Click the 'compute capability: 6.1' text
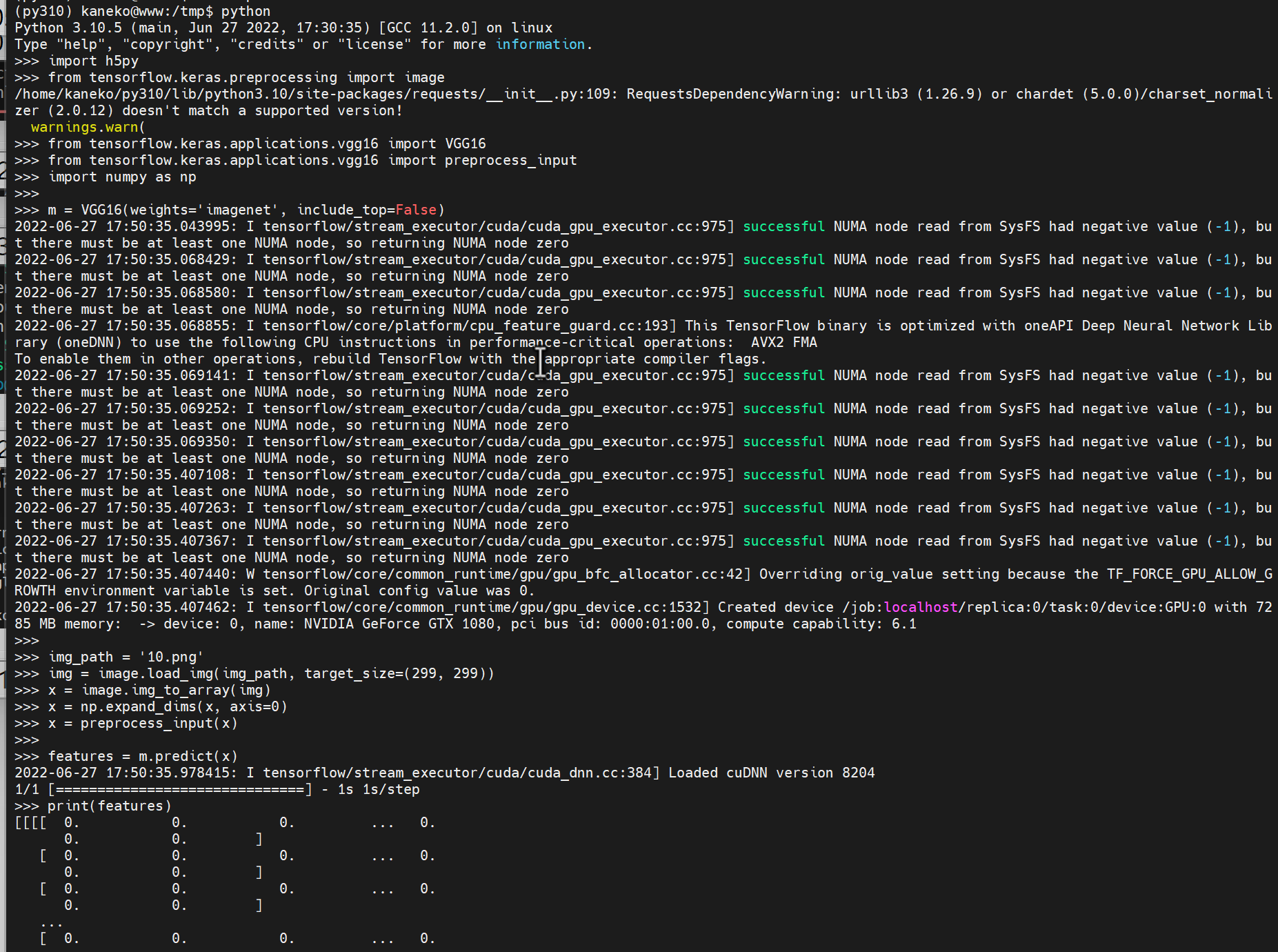This screenshot has height=952, width=1278. [x=821, y=624]
